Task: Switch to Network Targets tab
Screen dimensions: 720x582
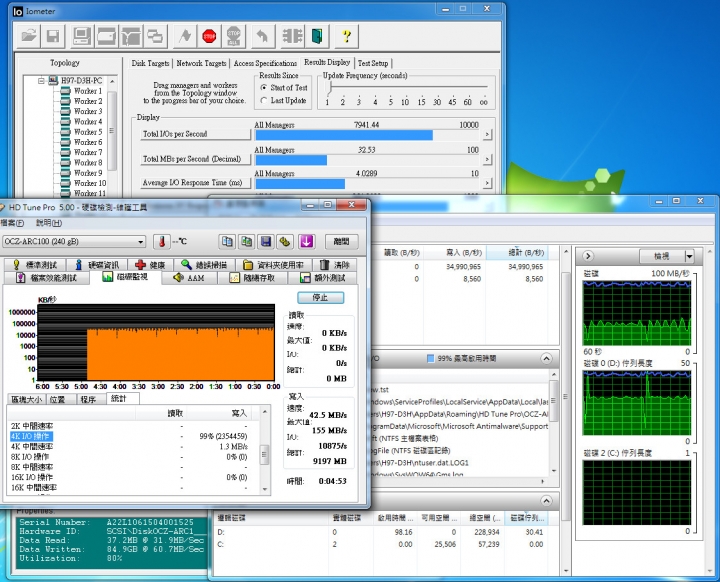Action: pyautogui.click(x=201, y=63)
